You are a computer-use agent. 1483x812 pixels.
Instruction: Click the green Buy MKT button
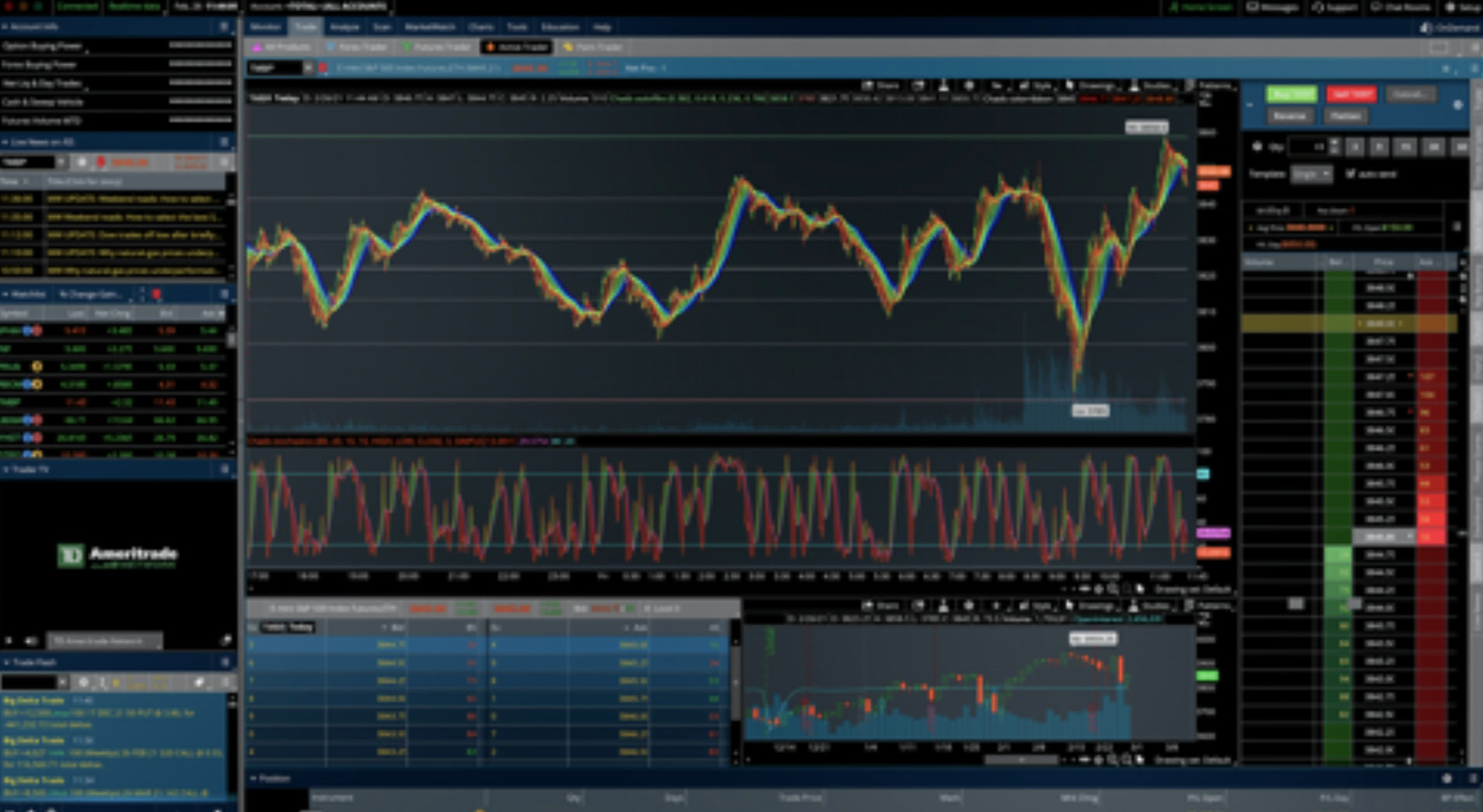coord(1291,94)
